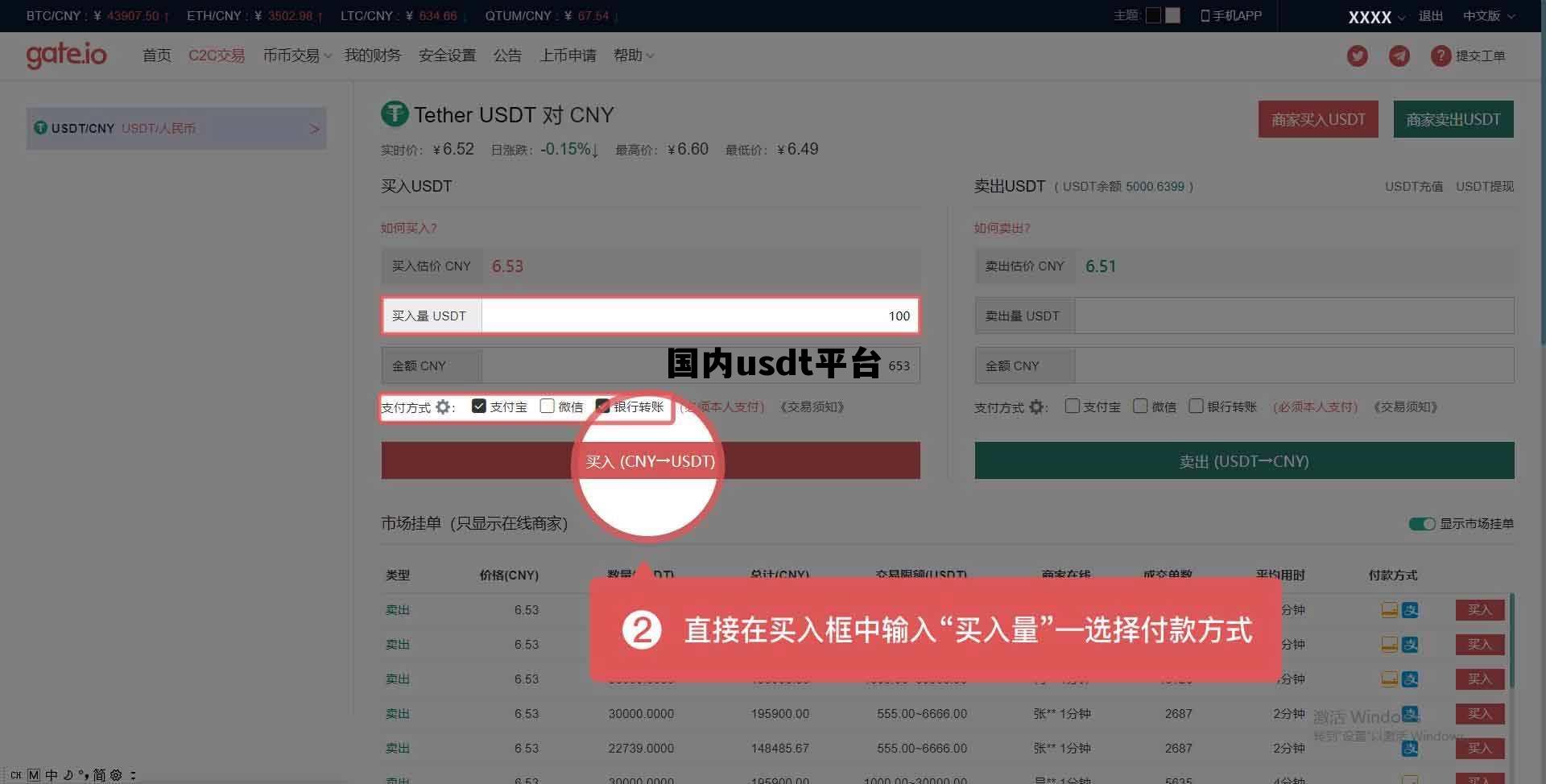Open the 中文版 language dropdown
The height and width of the screenshot is (784, 1546).
[x=1489, y=16]
